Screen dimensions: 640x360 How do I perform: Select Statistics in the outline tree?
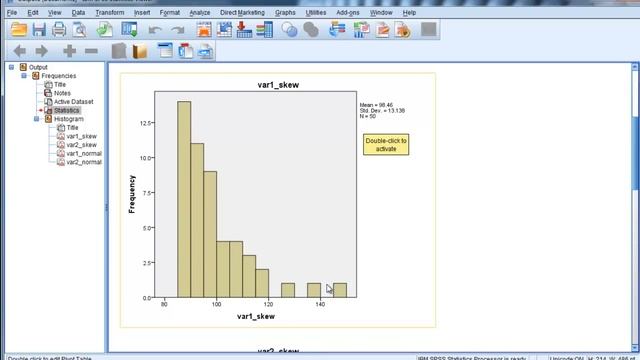(67, 111)
